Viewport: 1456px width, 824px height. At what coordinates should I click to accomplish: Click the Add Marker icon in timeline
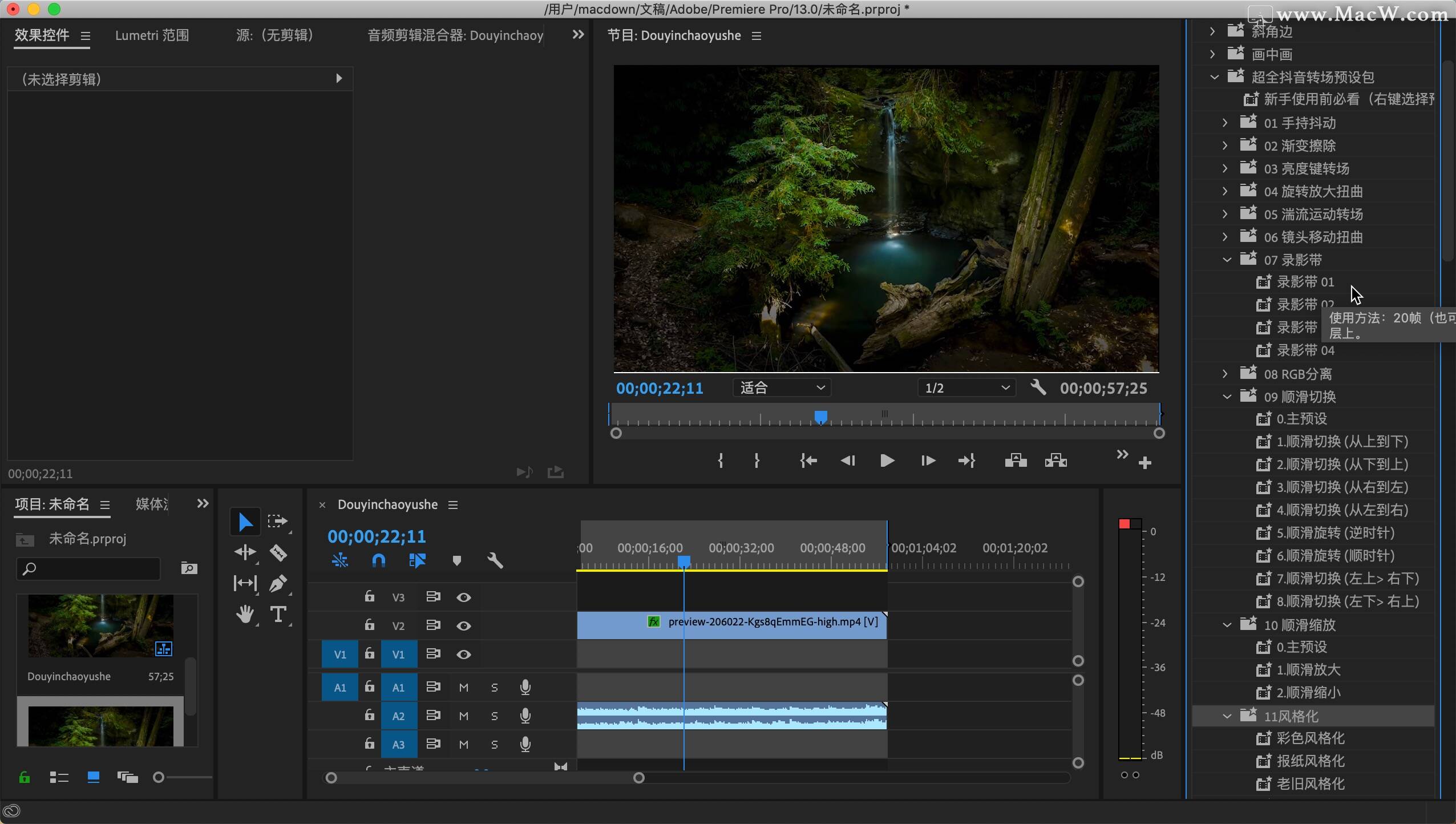pos(456,560)
